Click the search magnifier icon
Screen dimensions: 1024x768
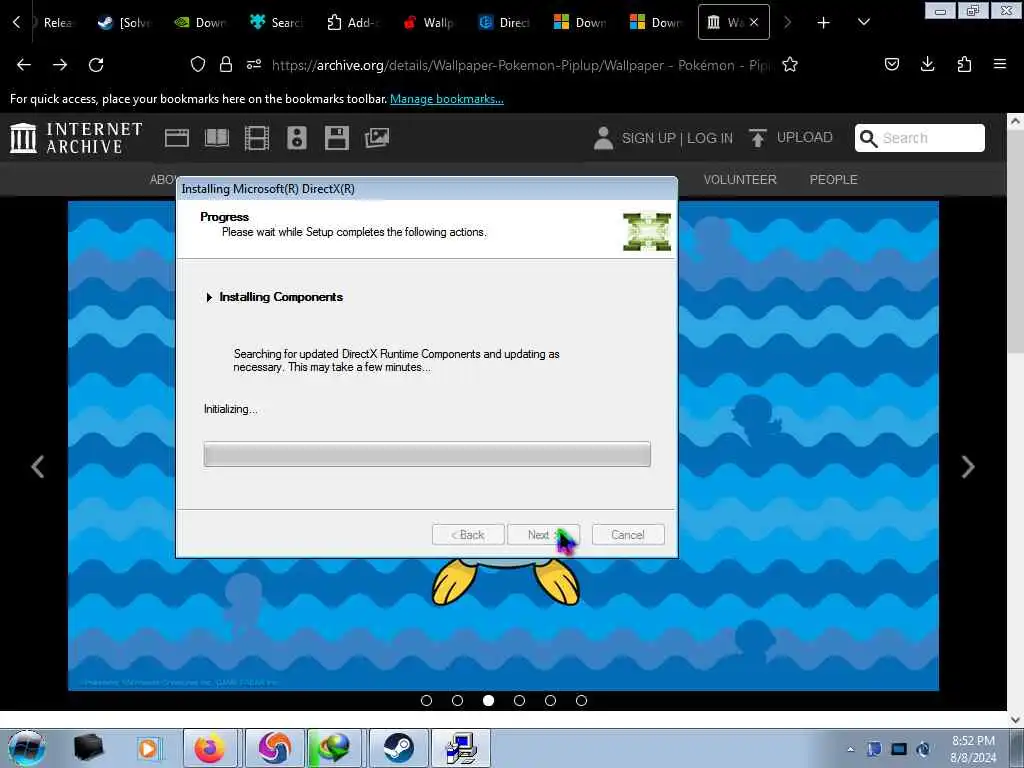(869, 138)
